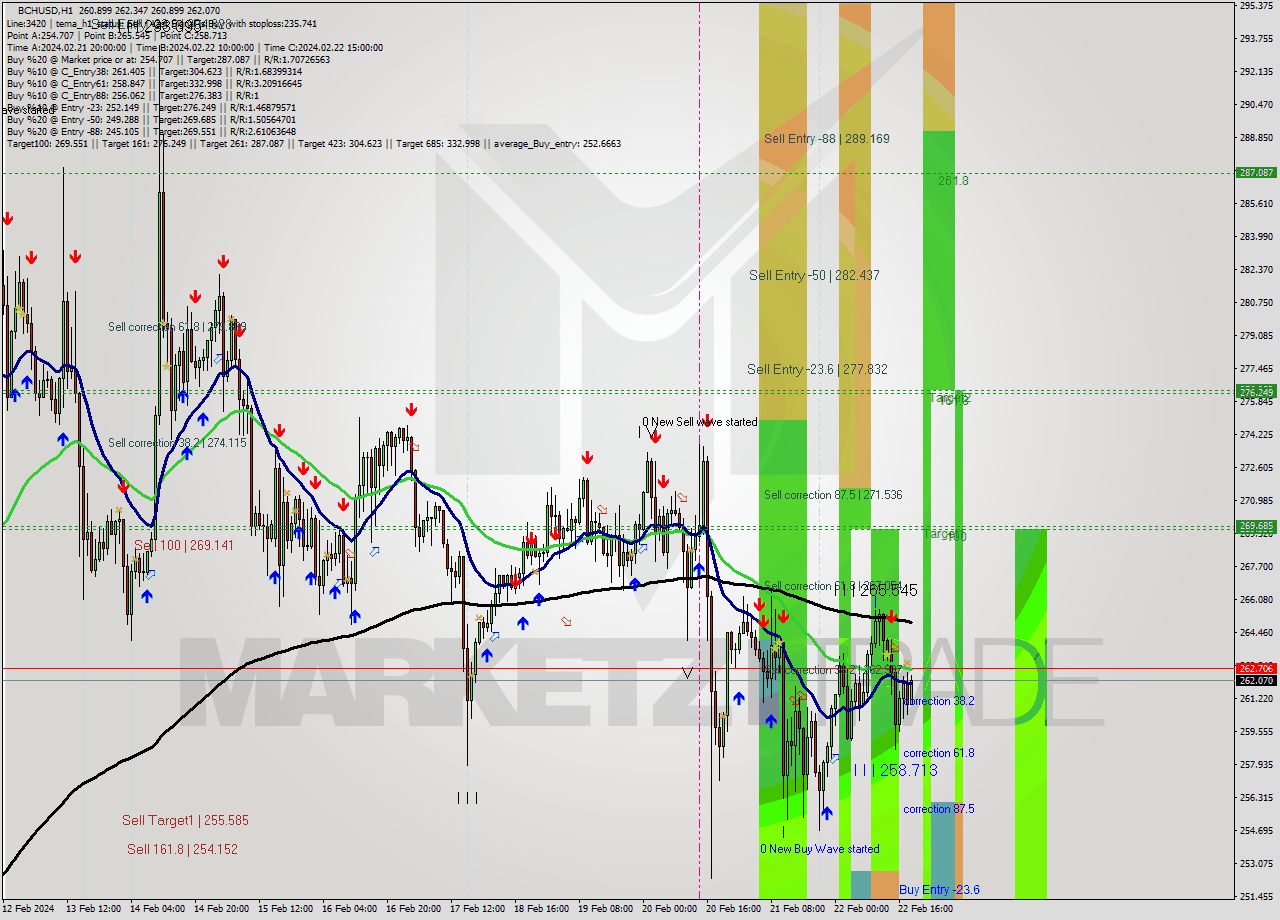Viewport: 1280px width, 920px height.
Task: Click the 251.455 value on the price scale
Action: click(1255, 896)
